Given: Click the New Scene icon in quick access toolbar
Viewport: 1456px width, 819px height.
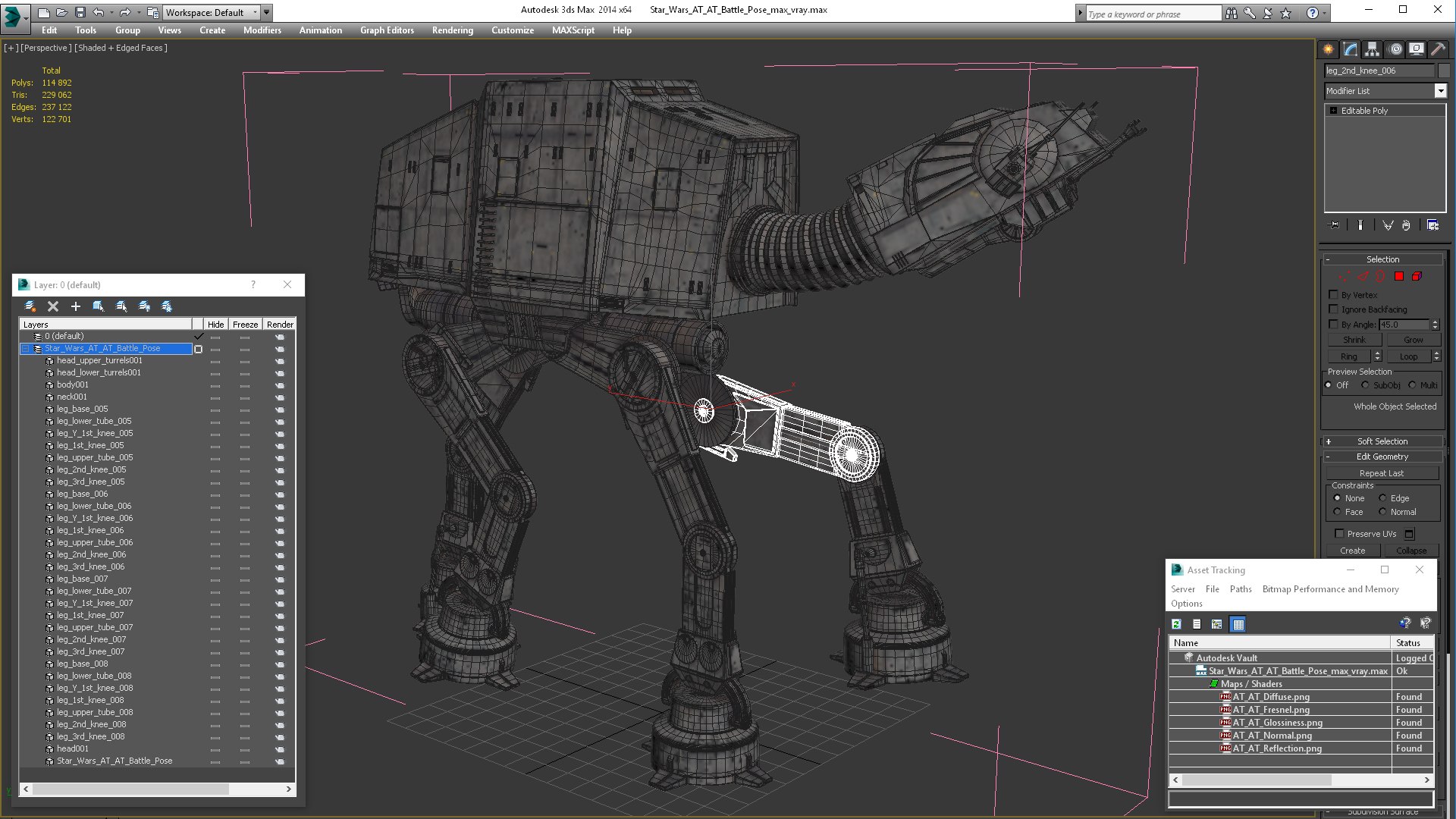Looking at the screenshot, I should [44, 13].
